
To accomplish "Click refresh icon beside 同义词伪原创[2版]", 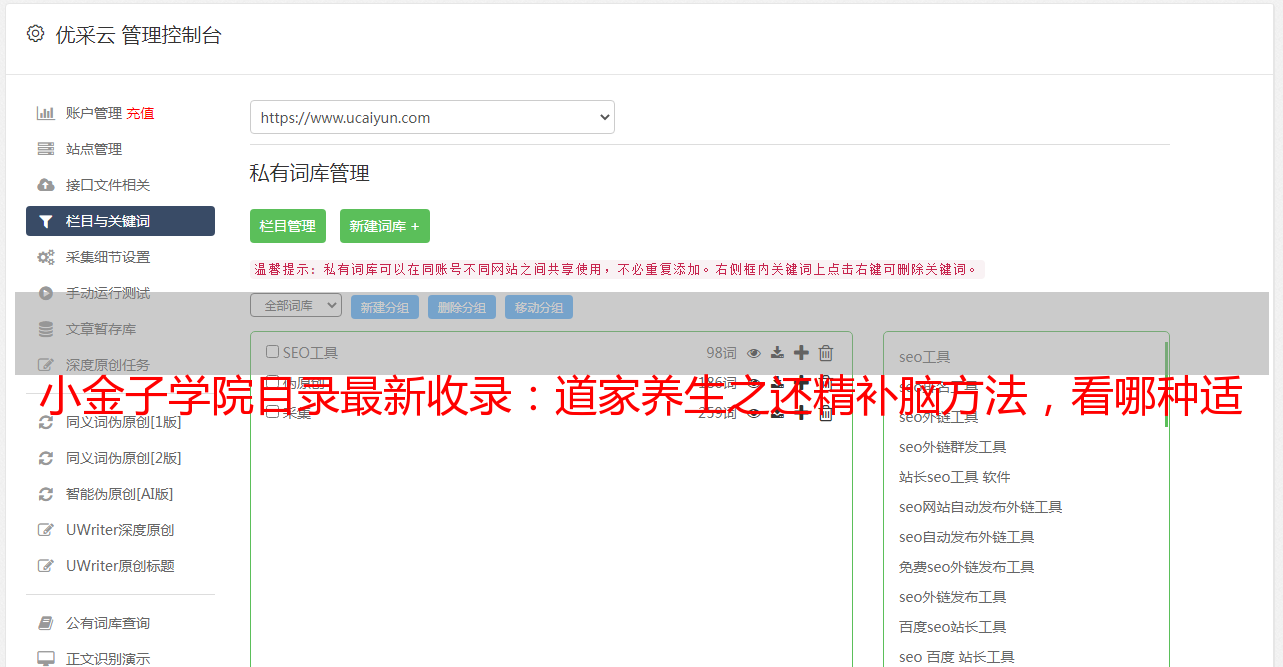I will pos(45,458).
